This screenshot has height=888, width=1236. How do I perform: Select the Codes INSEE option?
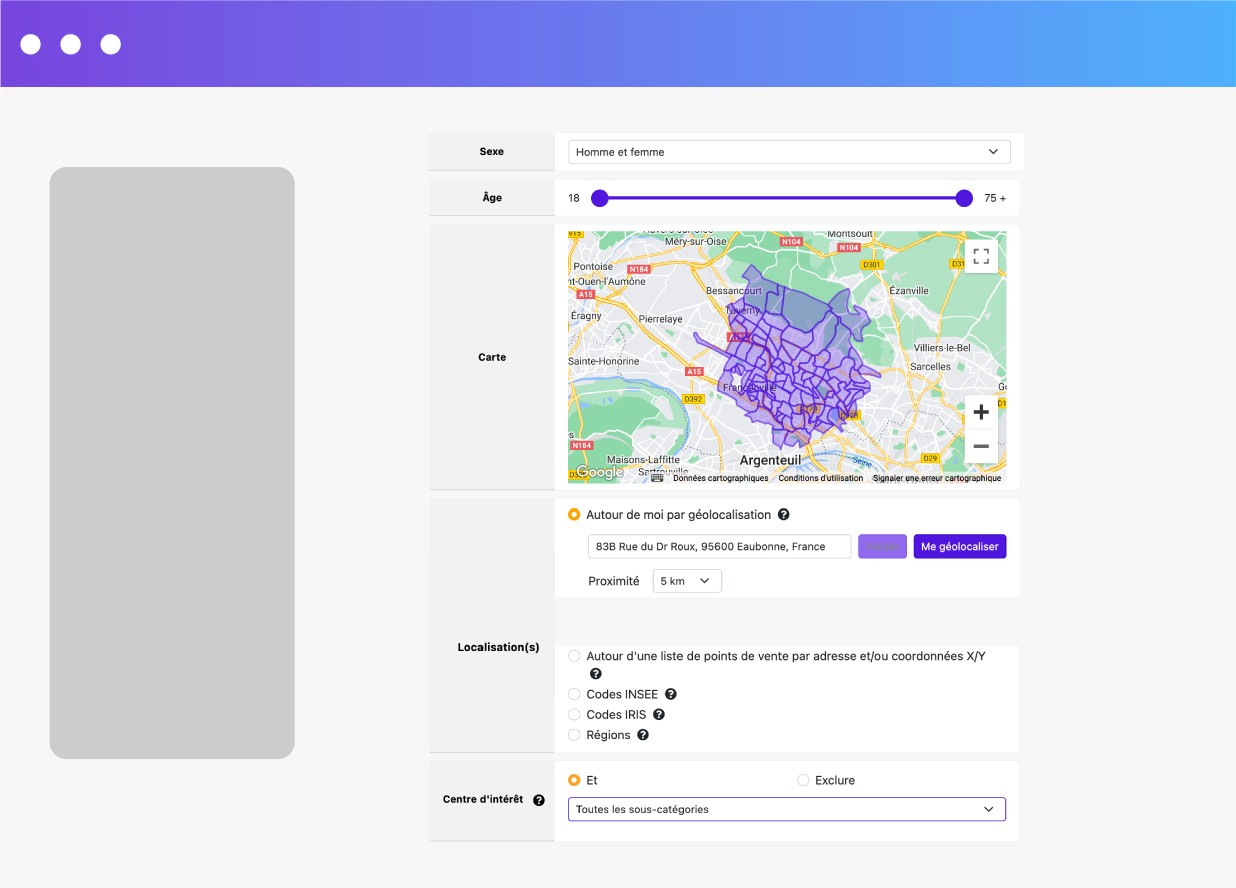tap(574, 694)
